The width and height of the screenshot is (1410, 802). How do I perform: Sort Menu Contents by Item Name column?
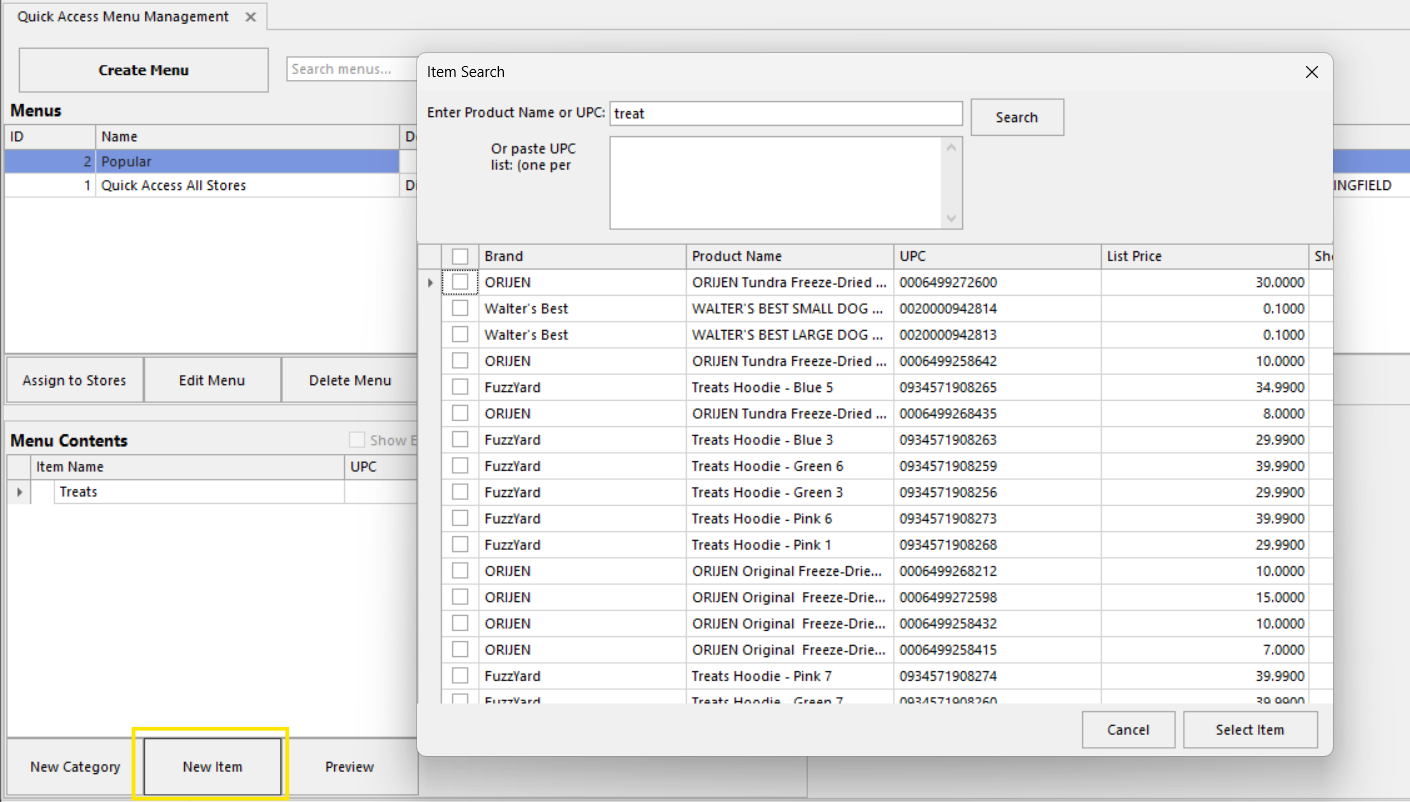pyautogui.click(x=187, y=467)
